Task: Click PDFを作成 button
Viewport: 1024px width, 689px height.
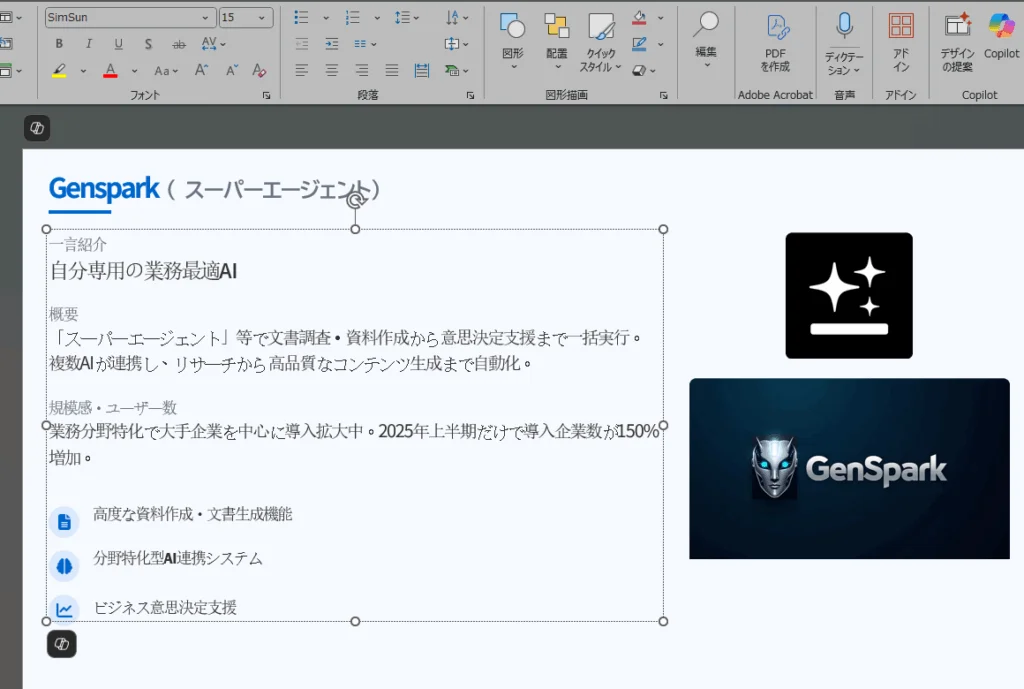Action: pos(775,42)
